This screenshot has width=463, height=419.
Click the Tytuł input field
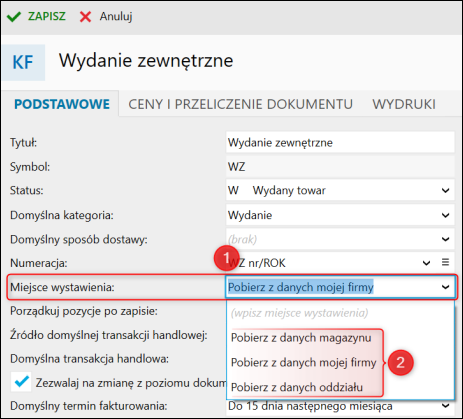(x=340, y=143)
